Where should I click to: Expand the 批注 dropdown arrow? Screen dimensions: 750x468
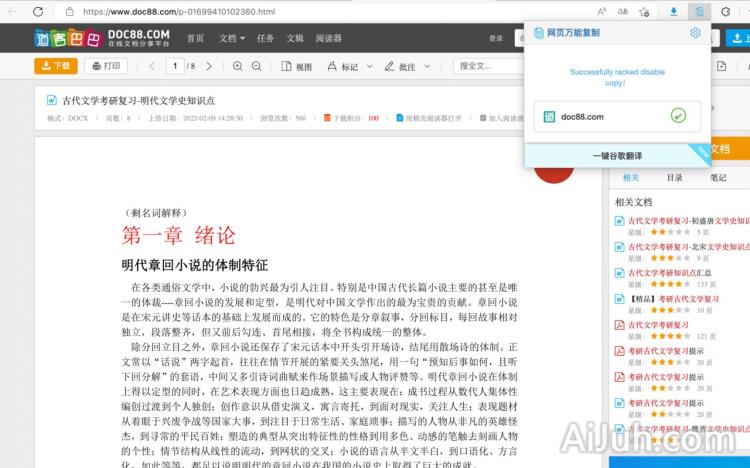tap(427, 67)
